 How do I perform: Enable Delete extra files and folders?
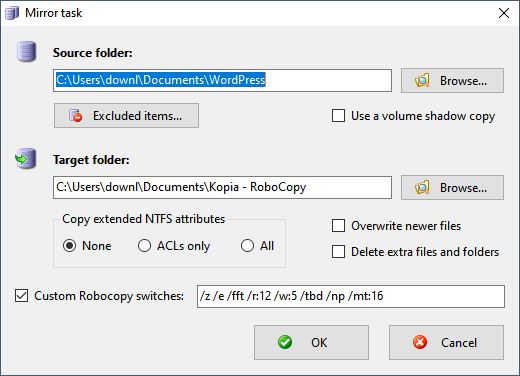(x=339, y=252)
